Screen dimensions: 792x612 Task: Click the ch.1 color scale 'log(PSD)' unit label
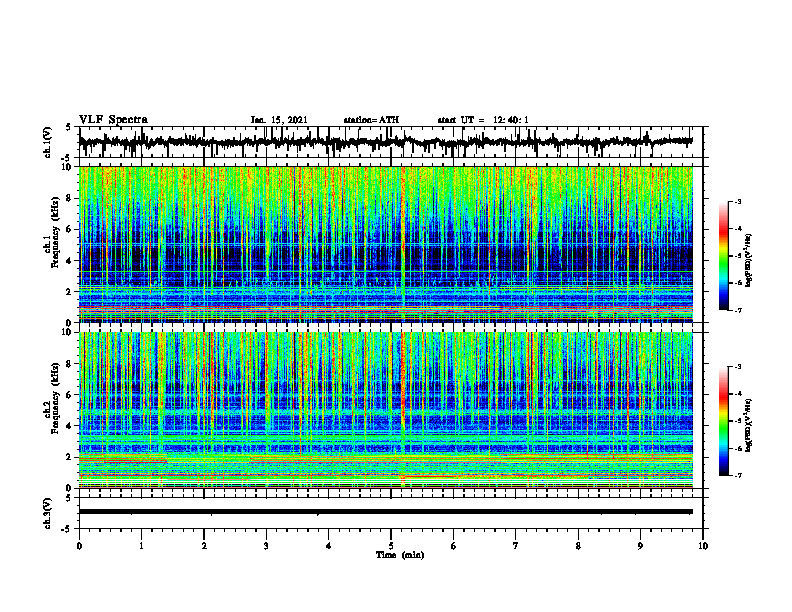[749, 261]
